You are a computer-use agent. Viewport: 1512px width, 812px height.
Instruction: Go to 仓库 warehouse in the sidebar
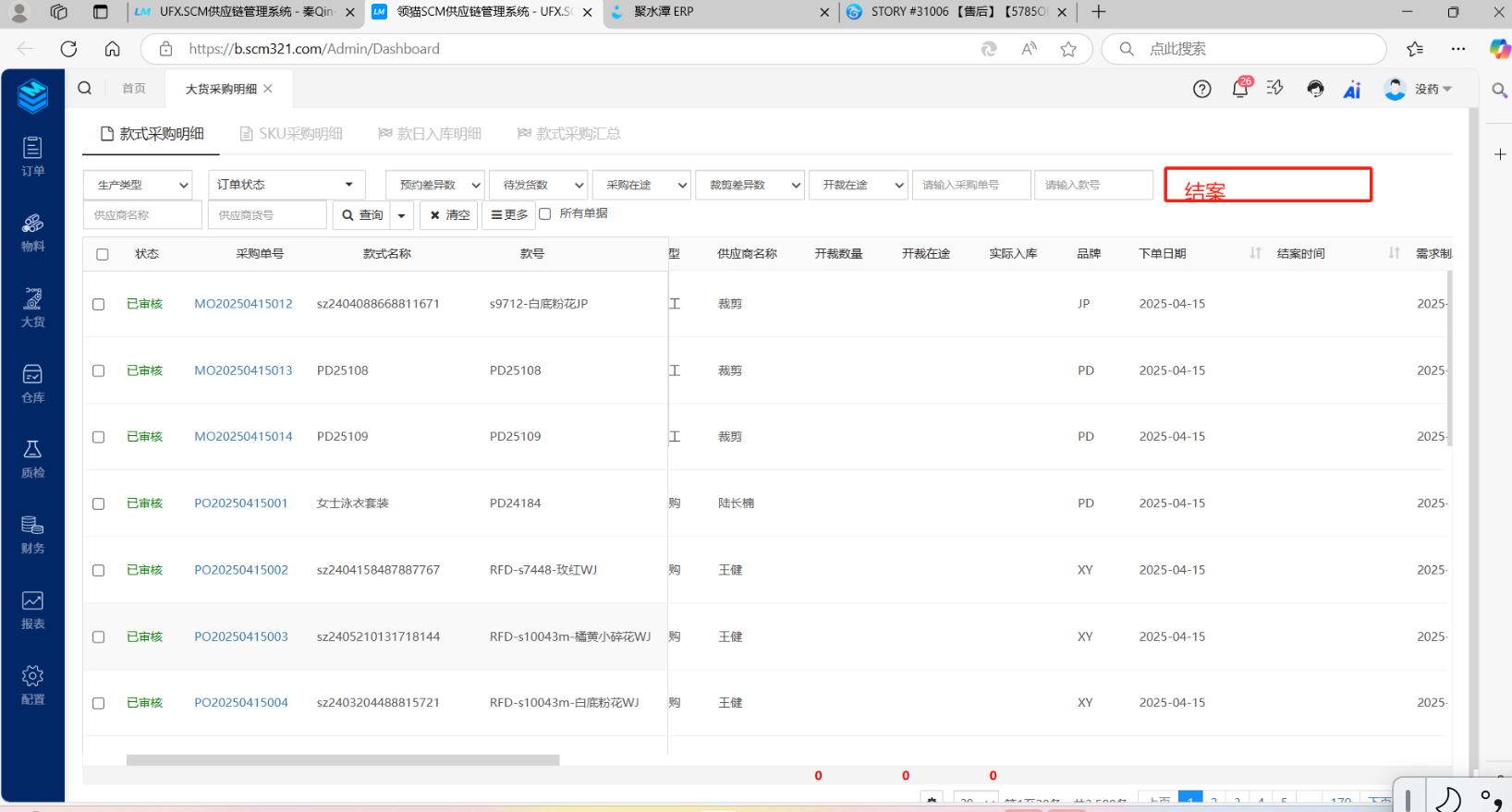click(32, 382)
